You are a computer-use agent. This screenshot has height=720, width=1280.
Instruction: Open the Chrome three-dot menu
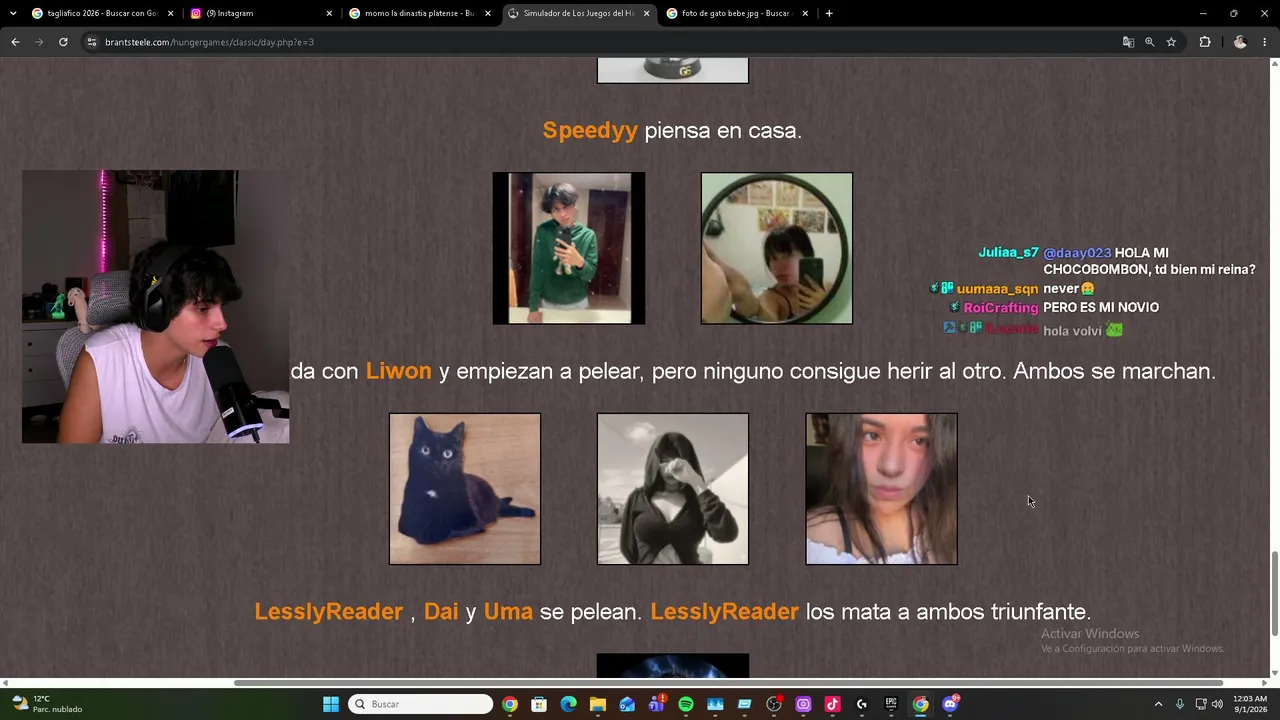click(1265, 42)
